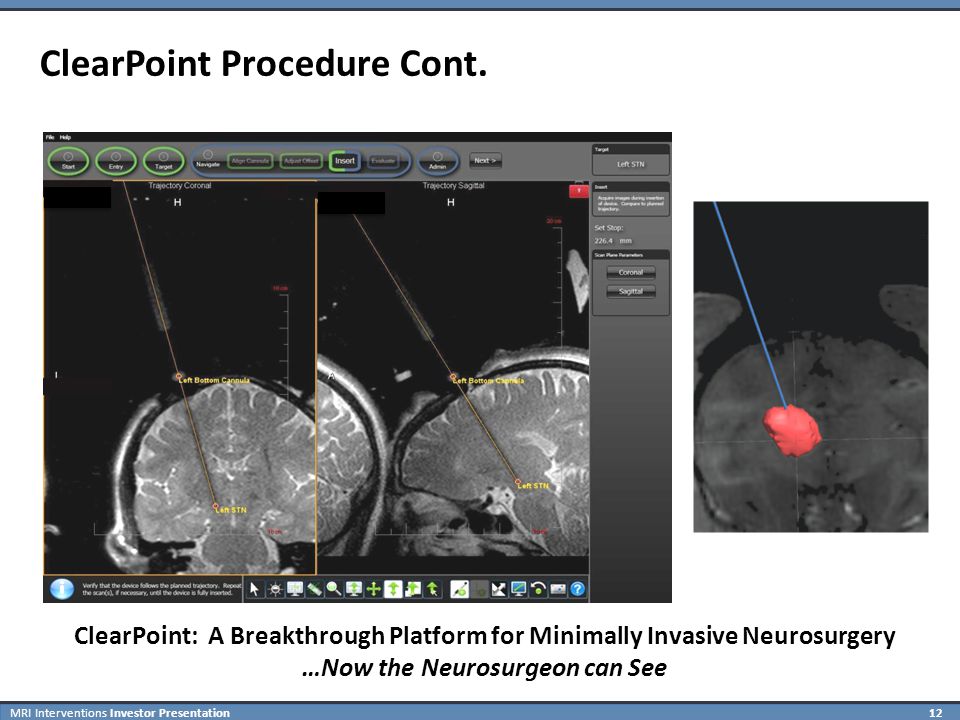The height and width of the screenshot is (720, 960).
Task: Click the monitor crosshair view tool
Action: click(x=295, y=589)
